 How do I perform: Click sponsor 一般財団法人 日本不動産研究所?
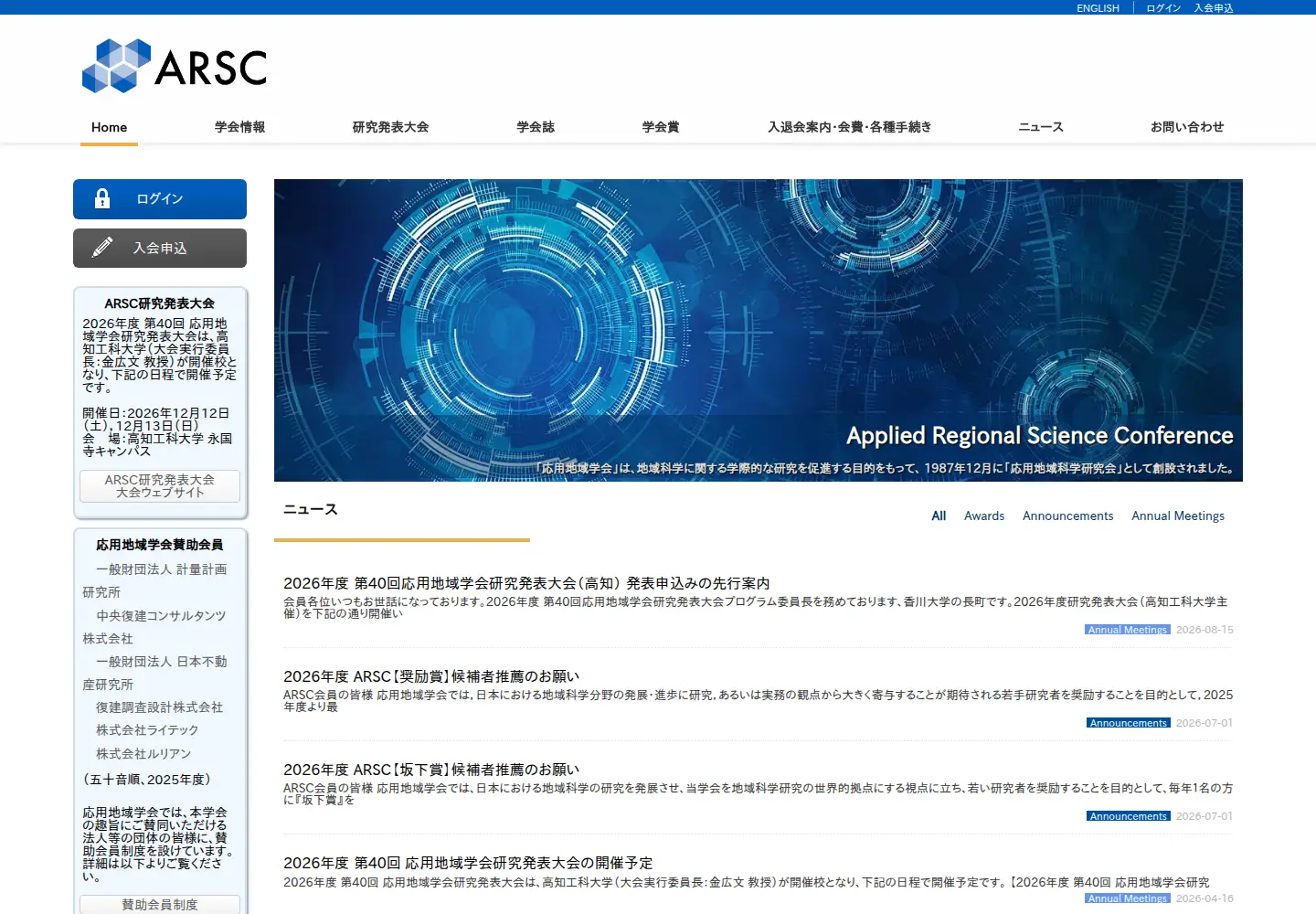click(155, 673)
